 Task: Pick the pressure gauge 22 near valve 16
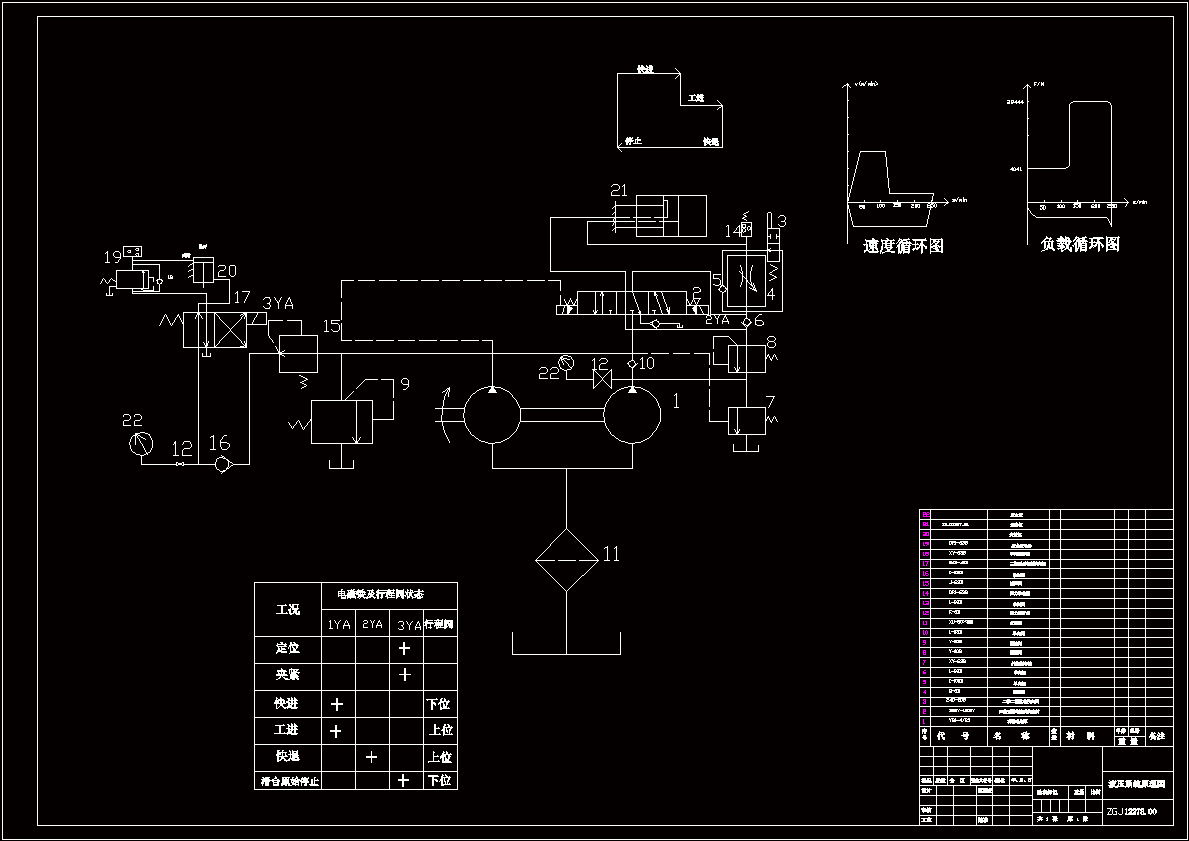(139, 443)
